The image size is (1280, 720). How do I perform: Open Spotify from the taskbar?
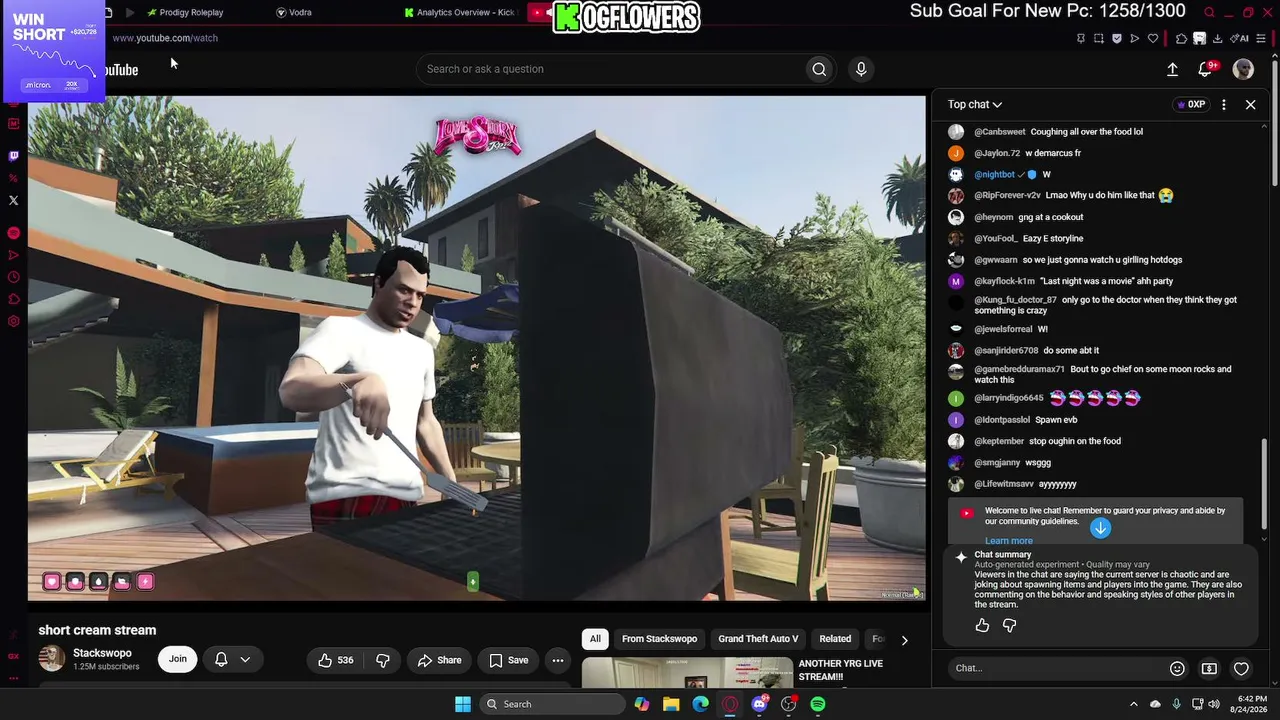(818, 704)
